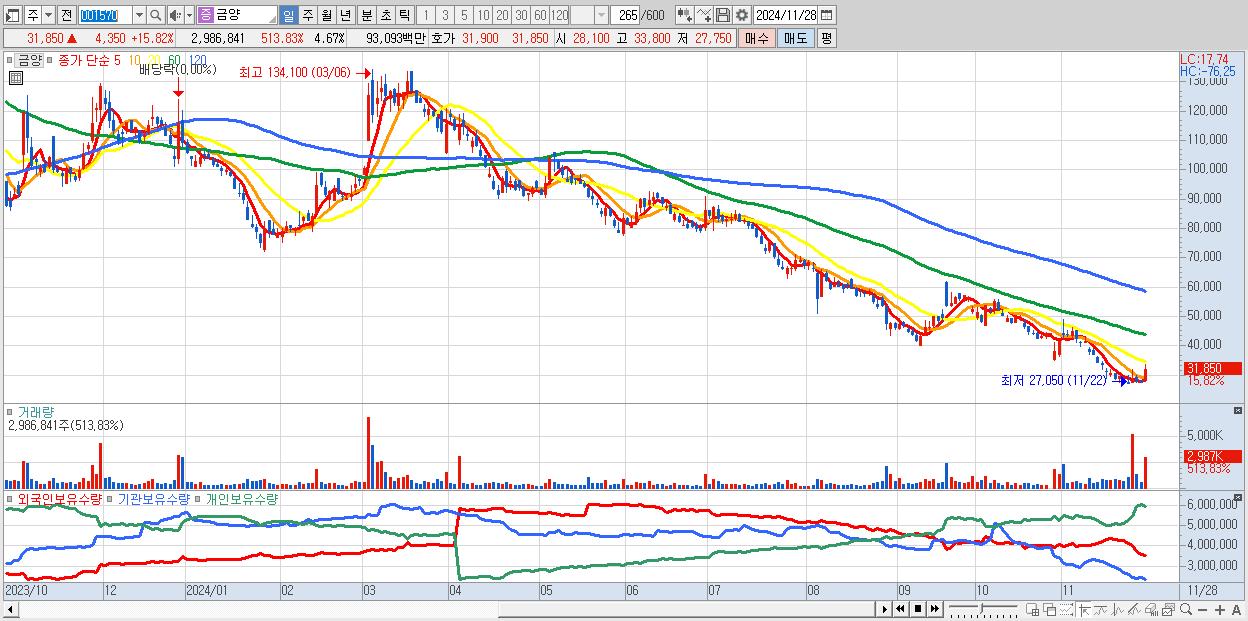Viewport: 1248px width, 621px height.
Task: Open the dropdown arrow next to speaker icon
Action: pos(189,15)
